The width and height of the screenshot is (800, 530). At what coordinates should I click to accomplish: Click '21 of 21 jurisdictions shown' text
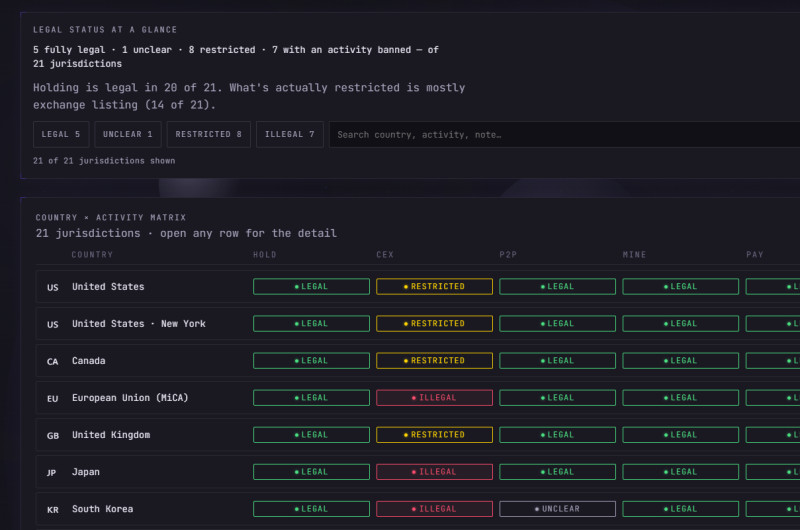point(104,161)
